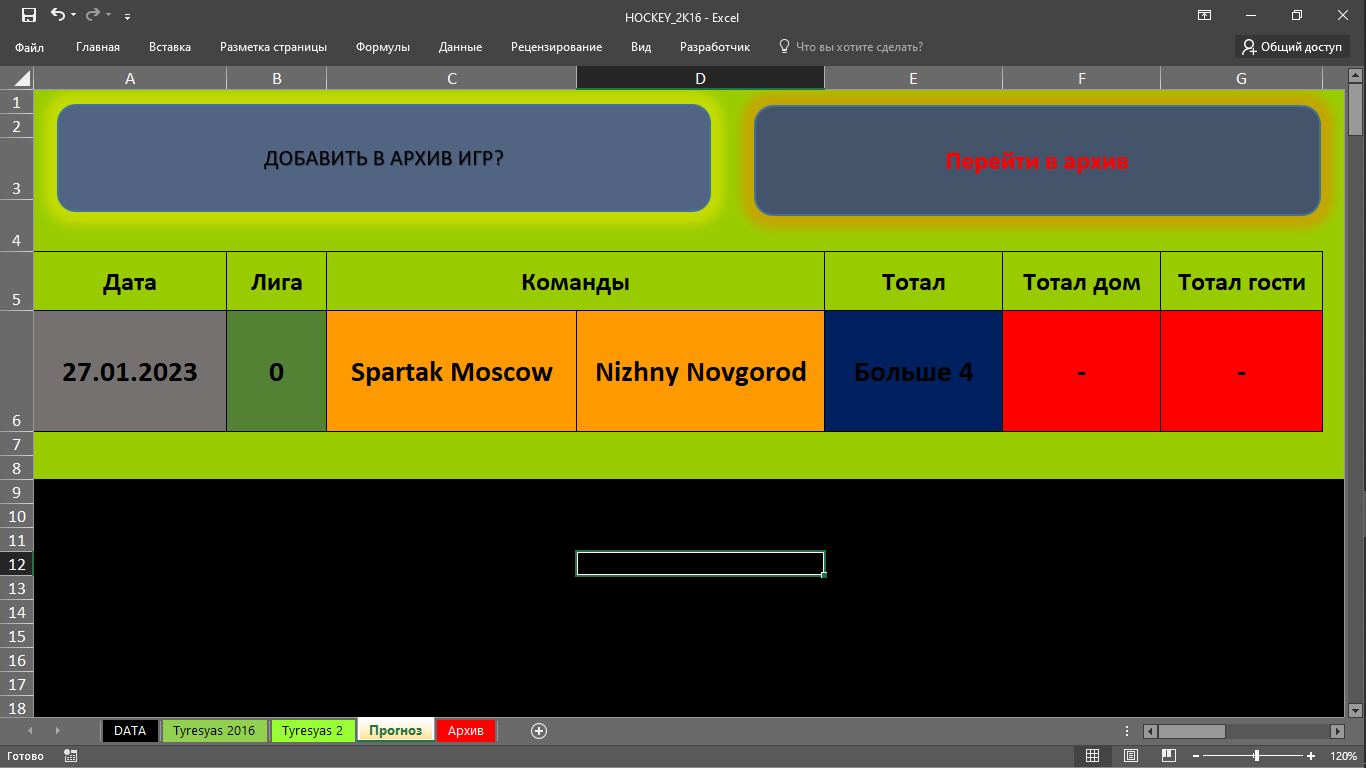Click the Общий доступ share button
This screenshot has height=768, width=1366.
click(1292, 47)
